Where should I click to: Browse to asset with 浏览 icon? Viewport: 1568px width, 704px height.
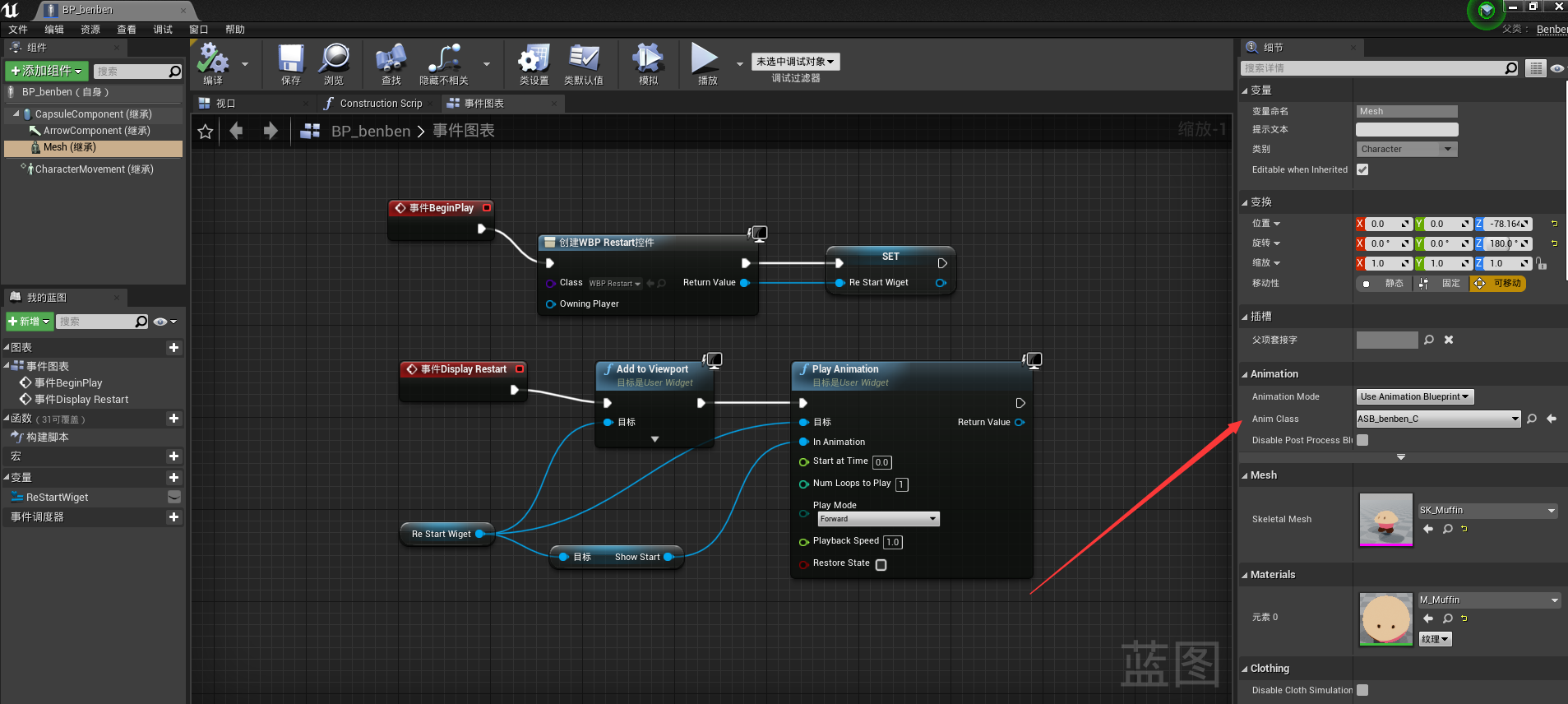coord(334,64)
